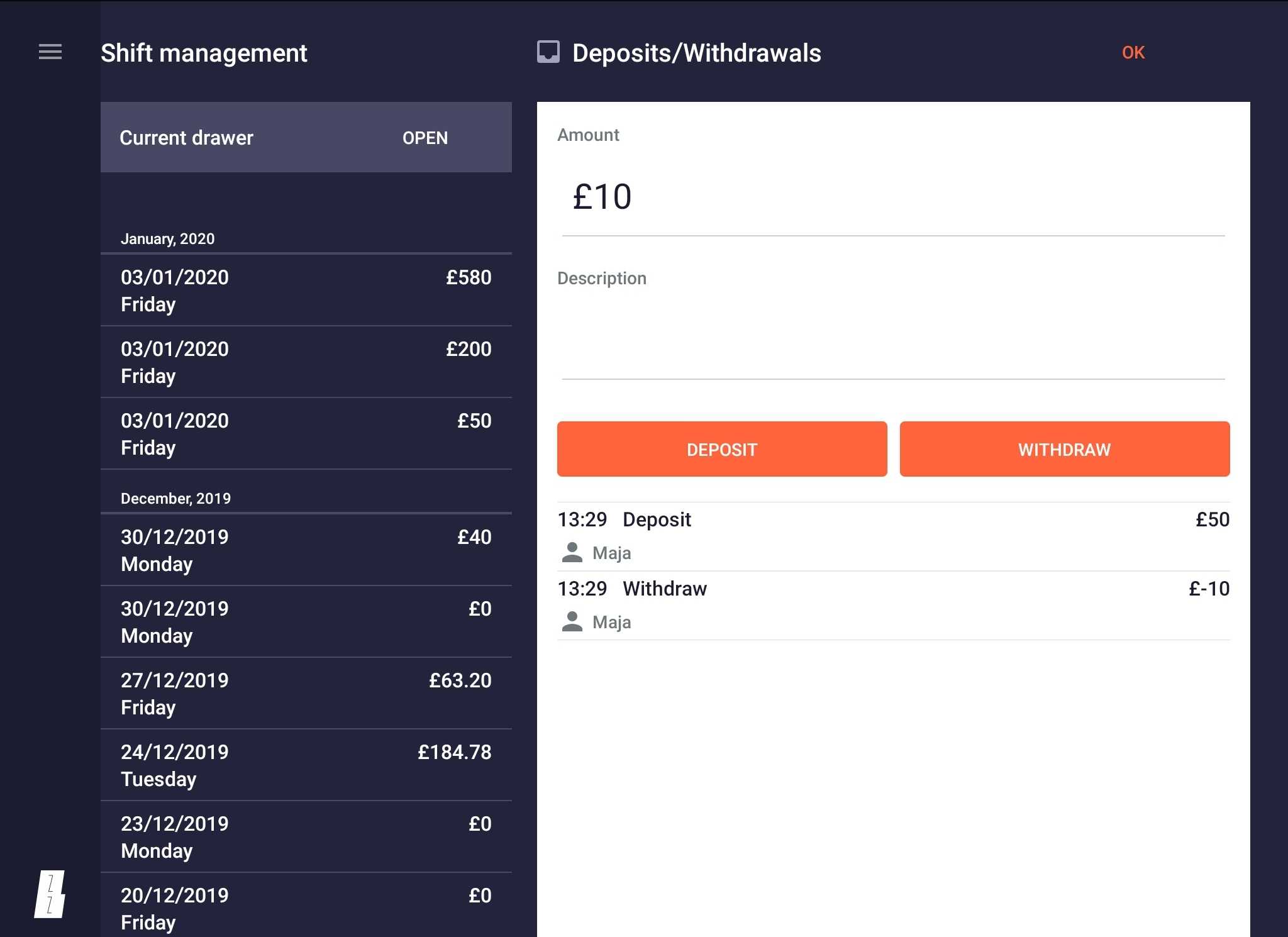Click the DEPOSIT button
Screen dimensions: 1288x937
pyautogui.click(x=722, y=449)
